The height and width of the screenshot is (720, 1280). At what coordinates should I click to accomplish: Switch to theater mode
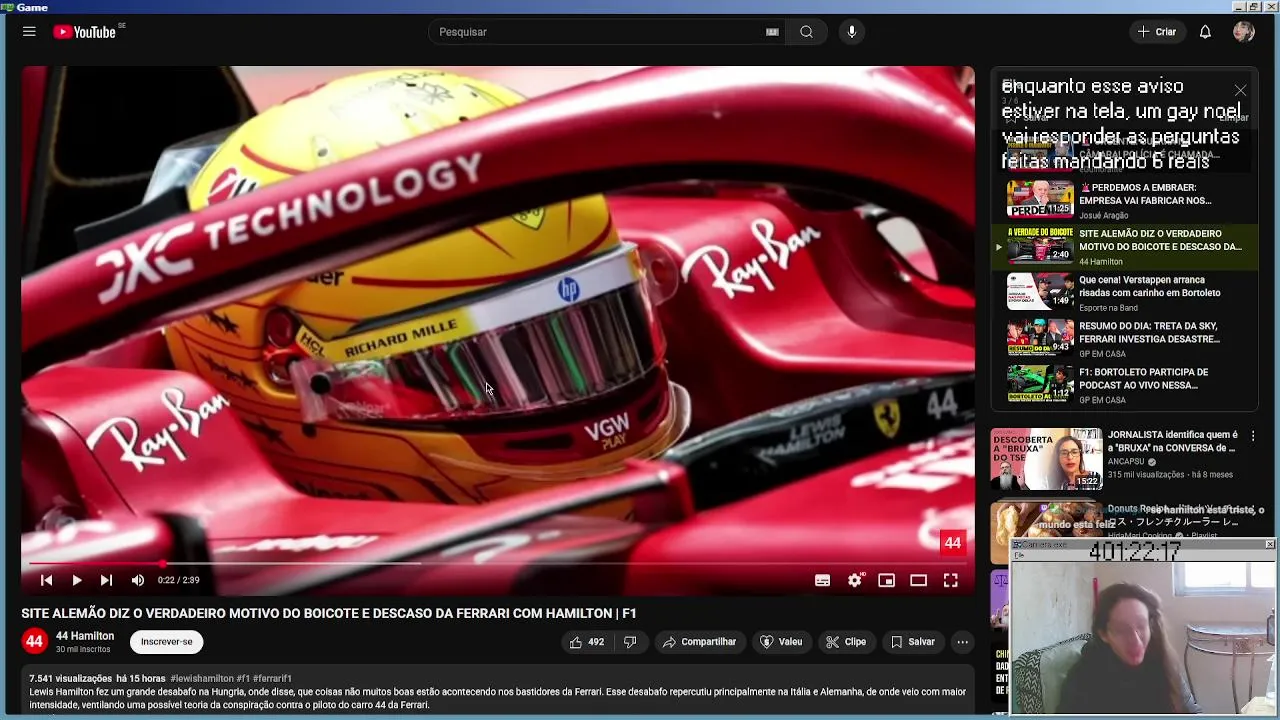pyautogui.click(x=918, y=580)
